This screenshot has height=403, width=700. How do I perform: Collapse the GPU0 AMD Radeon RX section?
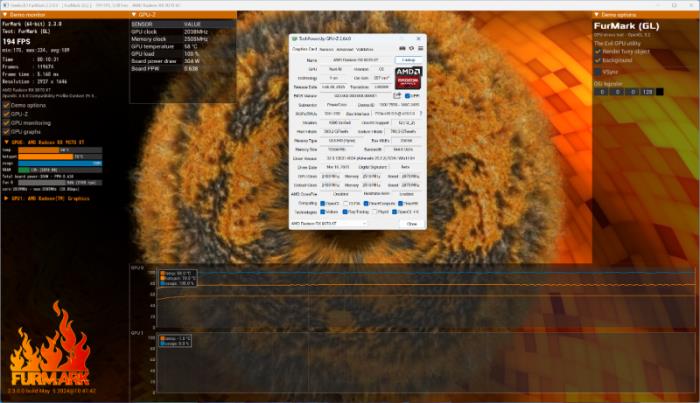point(7,142)
